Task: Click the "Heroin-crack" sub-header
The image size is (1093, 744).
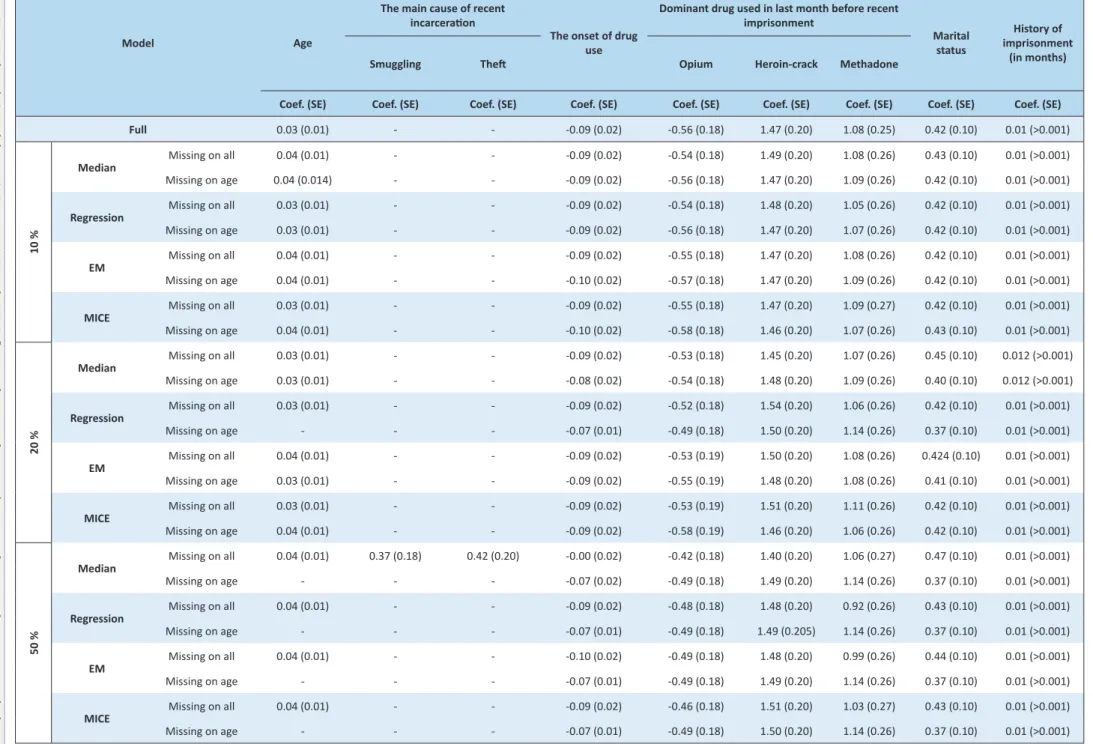Action: click(x=786, y=64)
